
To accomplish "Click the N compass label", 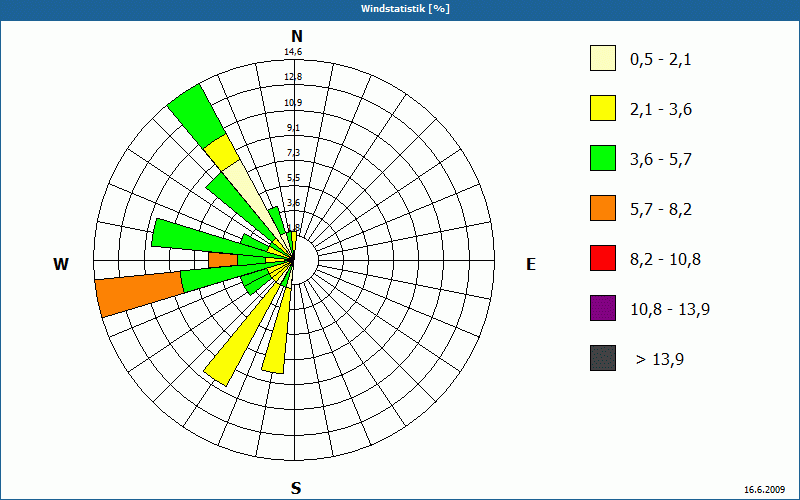I will tap(297, 36).
